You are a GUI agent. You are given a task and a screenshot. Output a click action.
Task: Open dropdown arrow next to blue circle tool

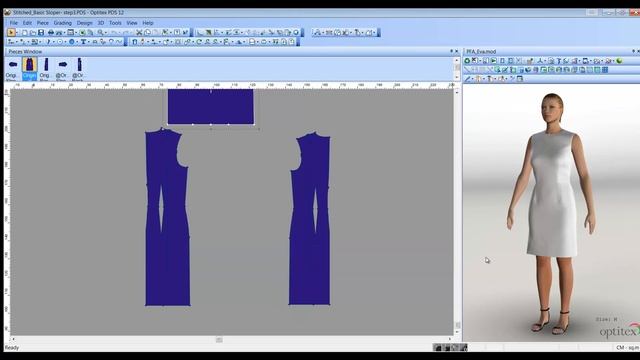77,42
